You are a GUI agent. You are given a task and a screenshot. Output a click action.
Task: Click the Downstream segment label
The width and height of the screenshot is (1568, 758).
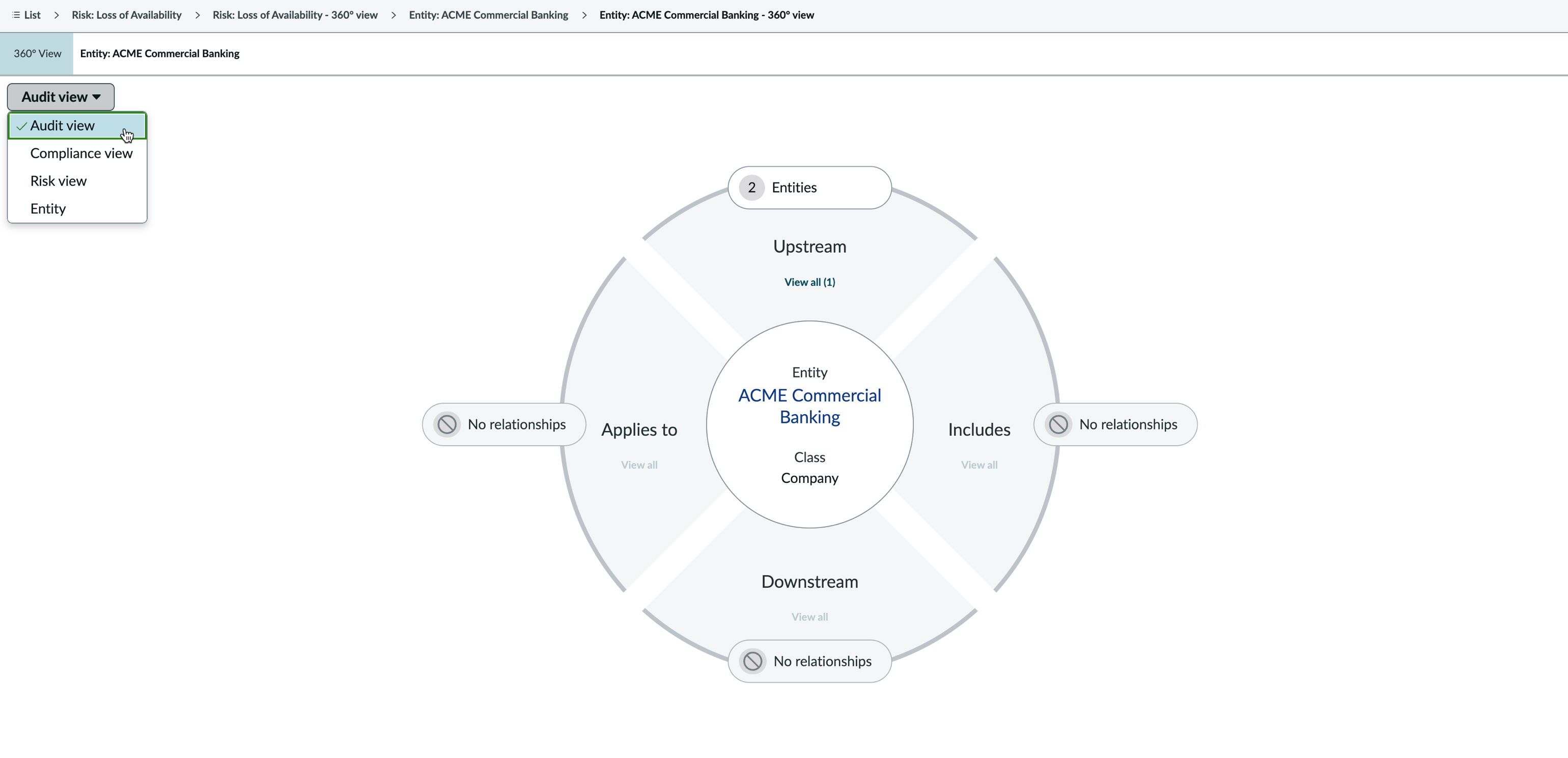click(x=809, y=581)
